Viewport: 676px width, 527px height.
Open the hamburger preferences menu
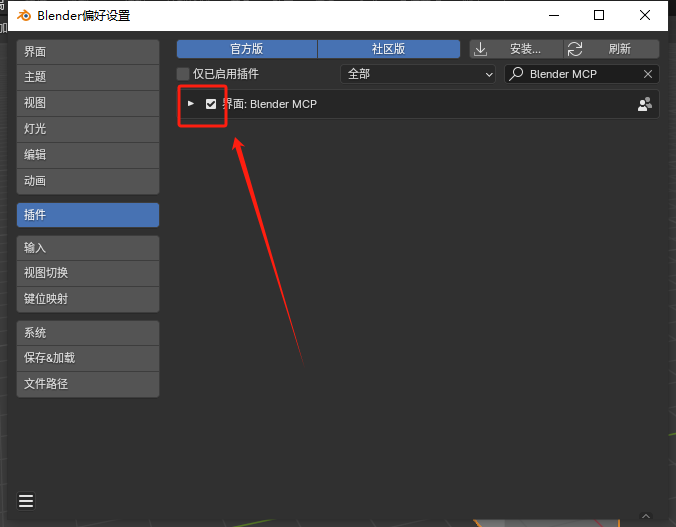[26, 501]
